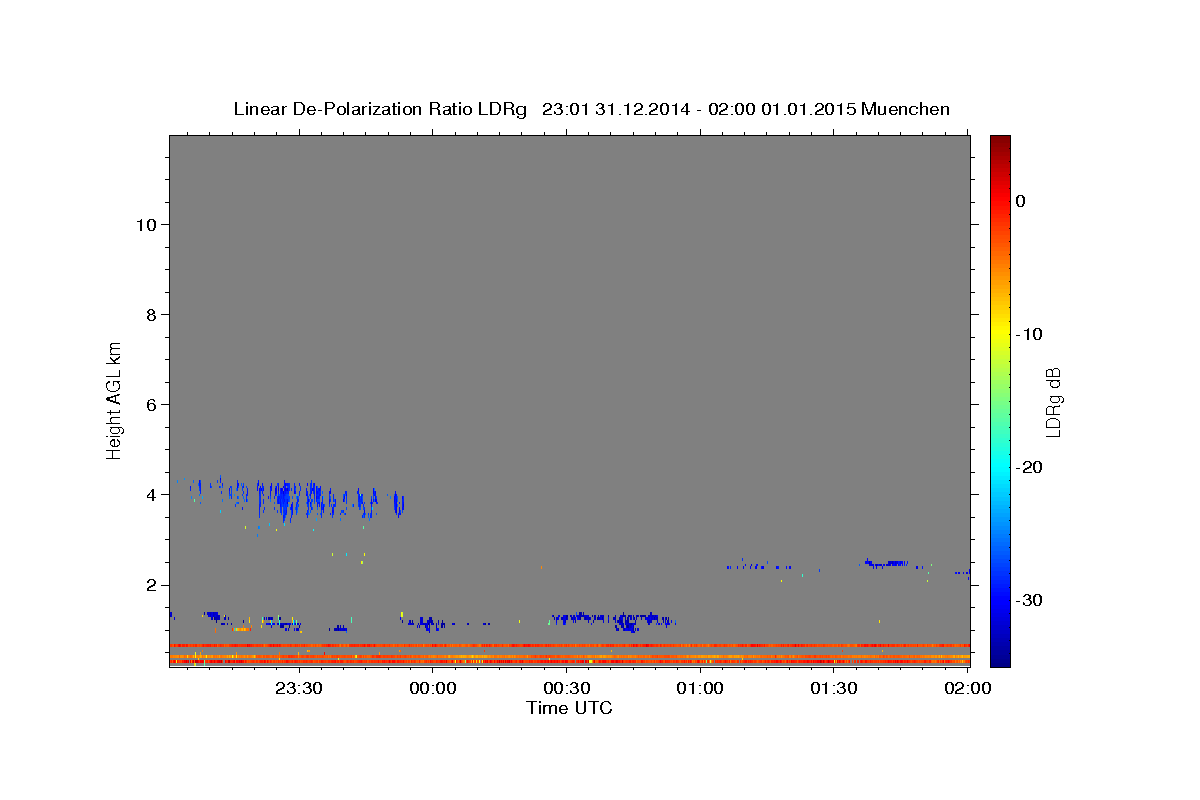Click the 23:30 time tick label

[x=299, y=688]
